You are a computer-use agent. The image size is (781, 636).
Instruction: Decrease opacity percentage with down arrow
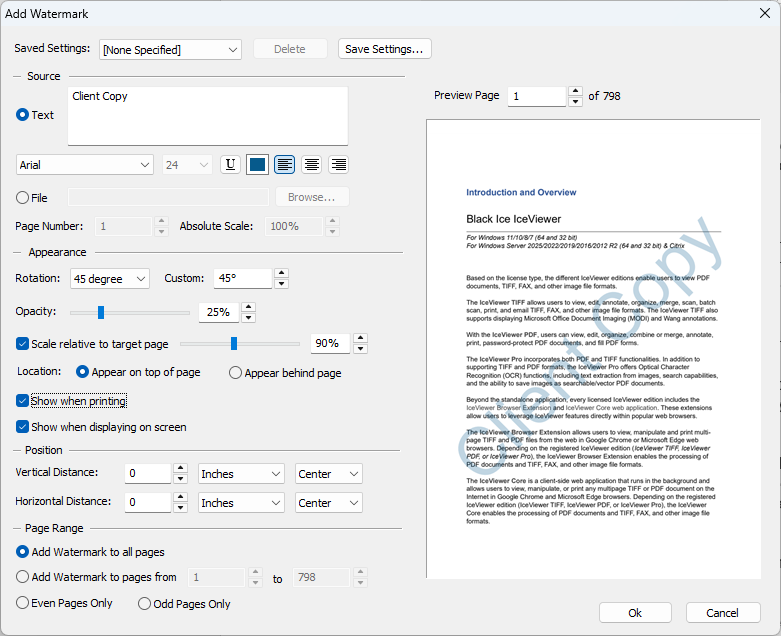tap(249, 317)
